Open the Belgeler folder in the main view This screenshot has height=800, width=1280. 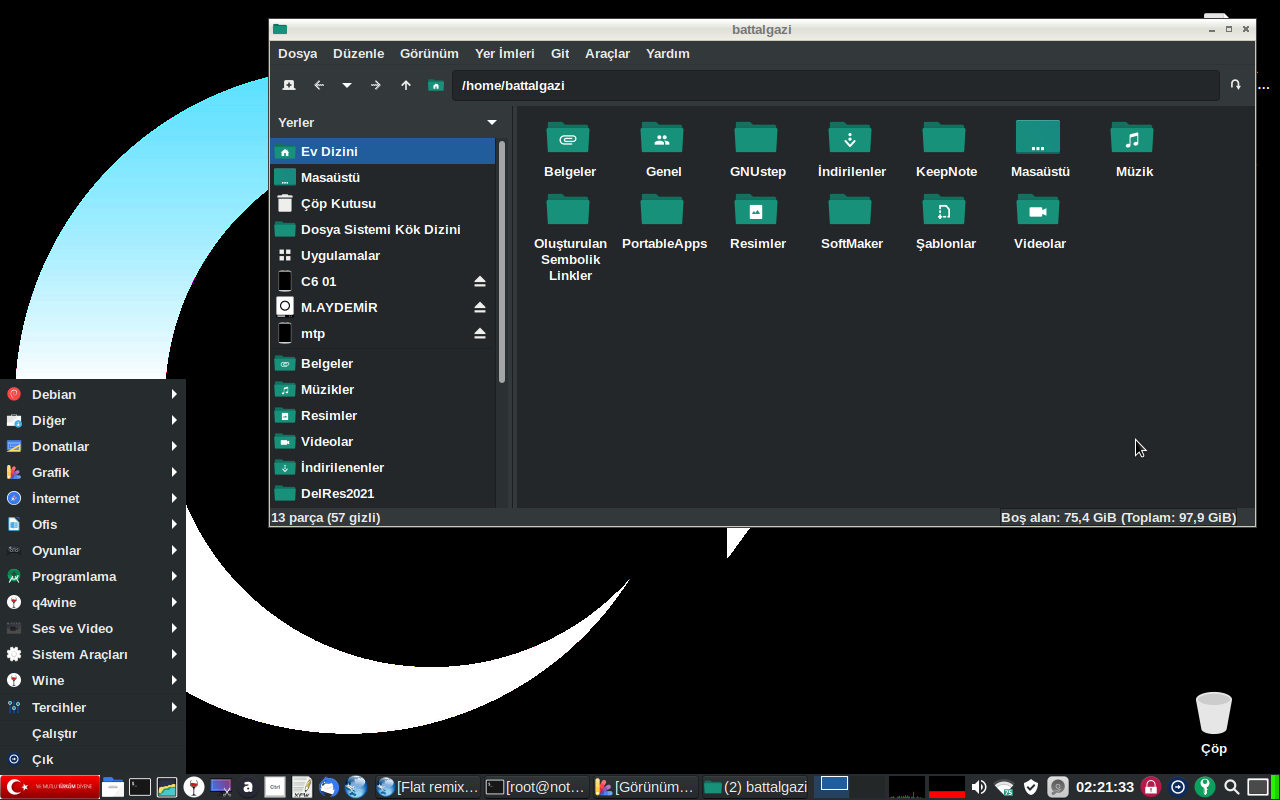pos(568,137)
